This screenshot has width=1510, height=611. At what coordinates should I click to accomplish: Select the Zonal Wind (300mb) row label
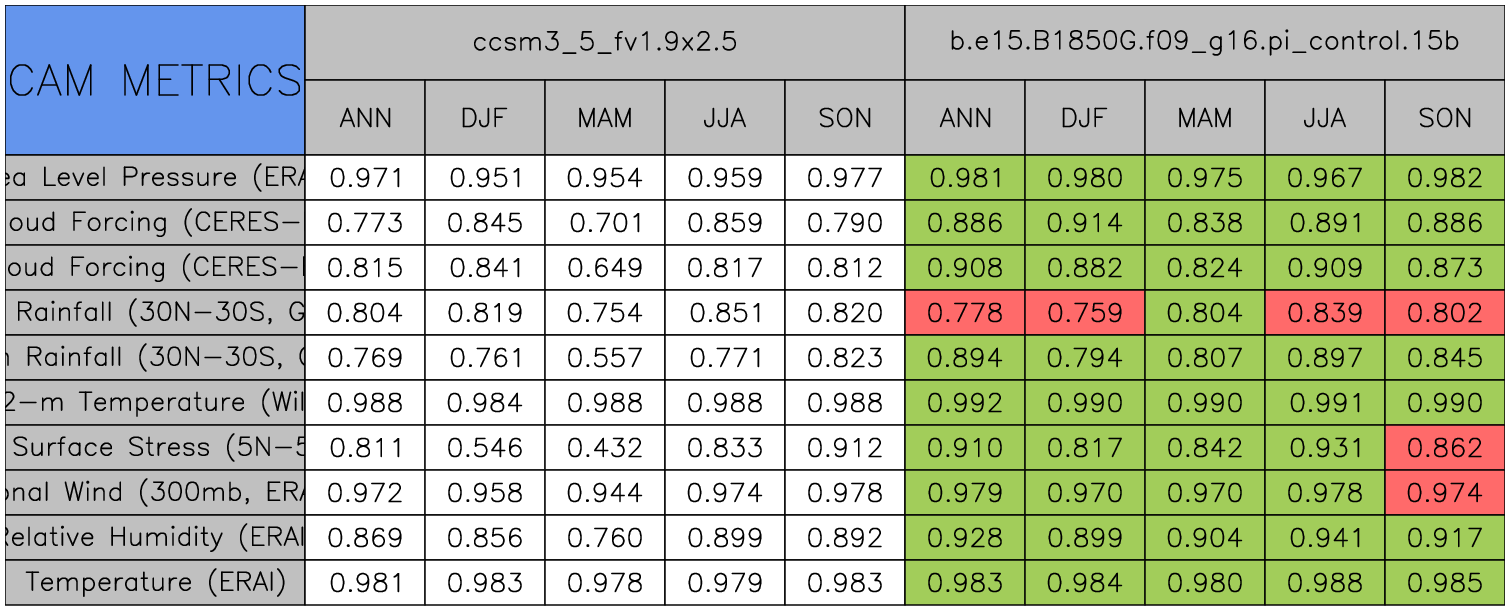[x=155, y=492]
